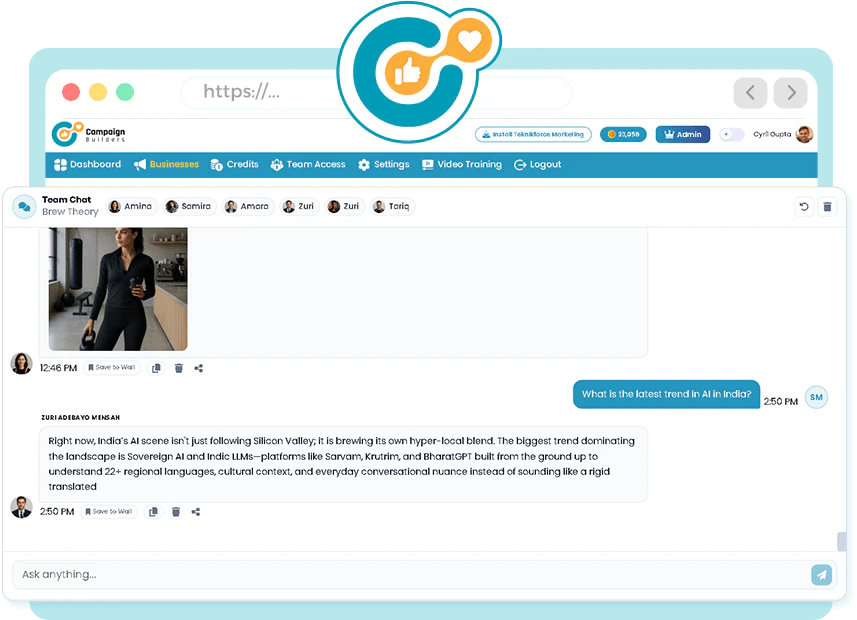Select team member Amina chip

(x=132, y=206)
